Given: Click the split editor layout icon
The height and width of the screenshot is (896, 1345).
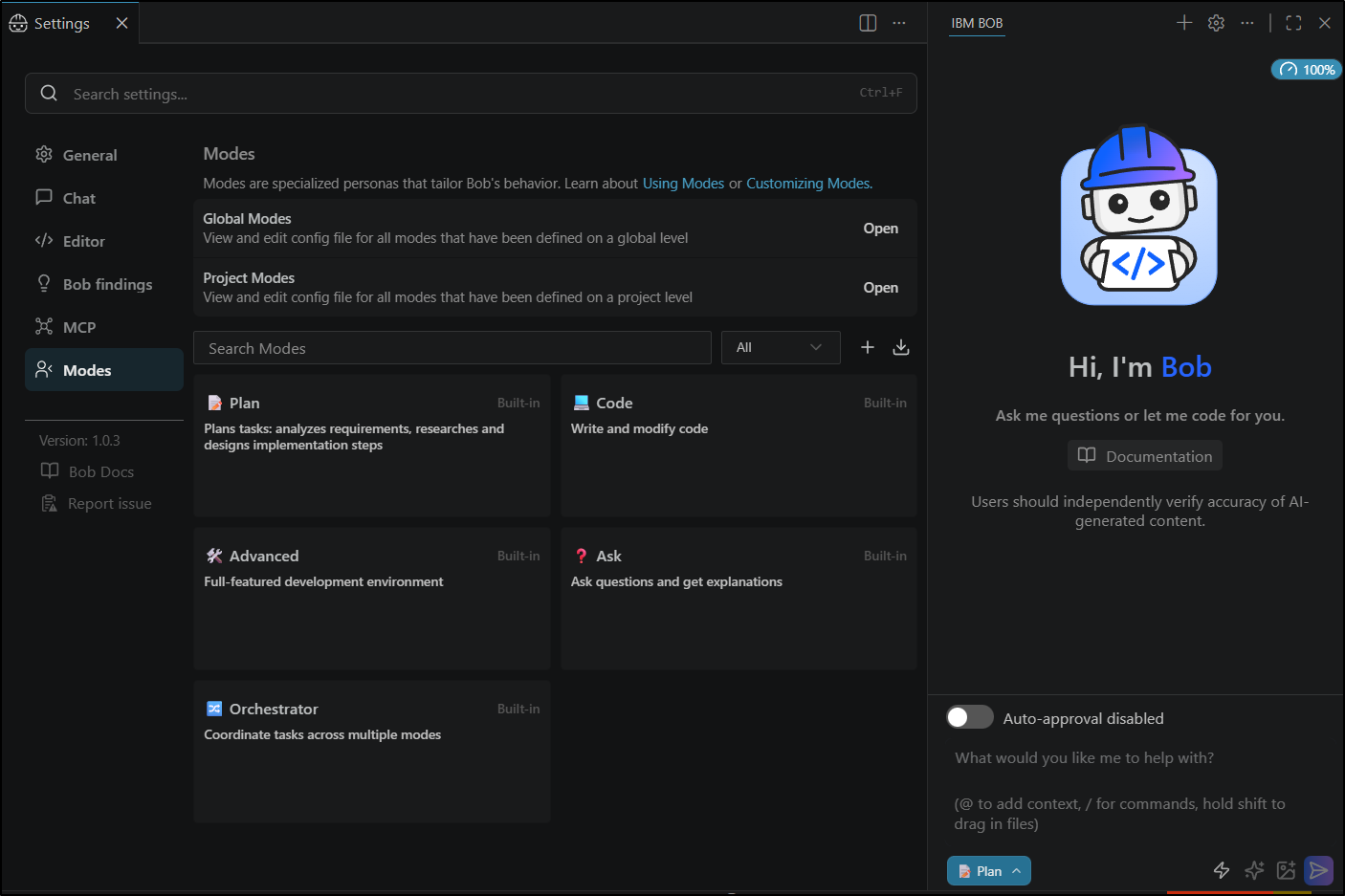Looking at the screenshot, I should (x=868, y=23).
